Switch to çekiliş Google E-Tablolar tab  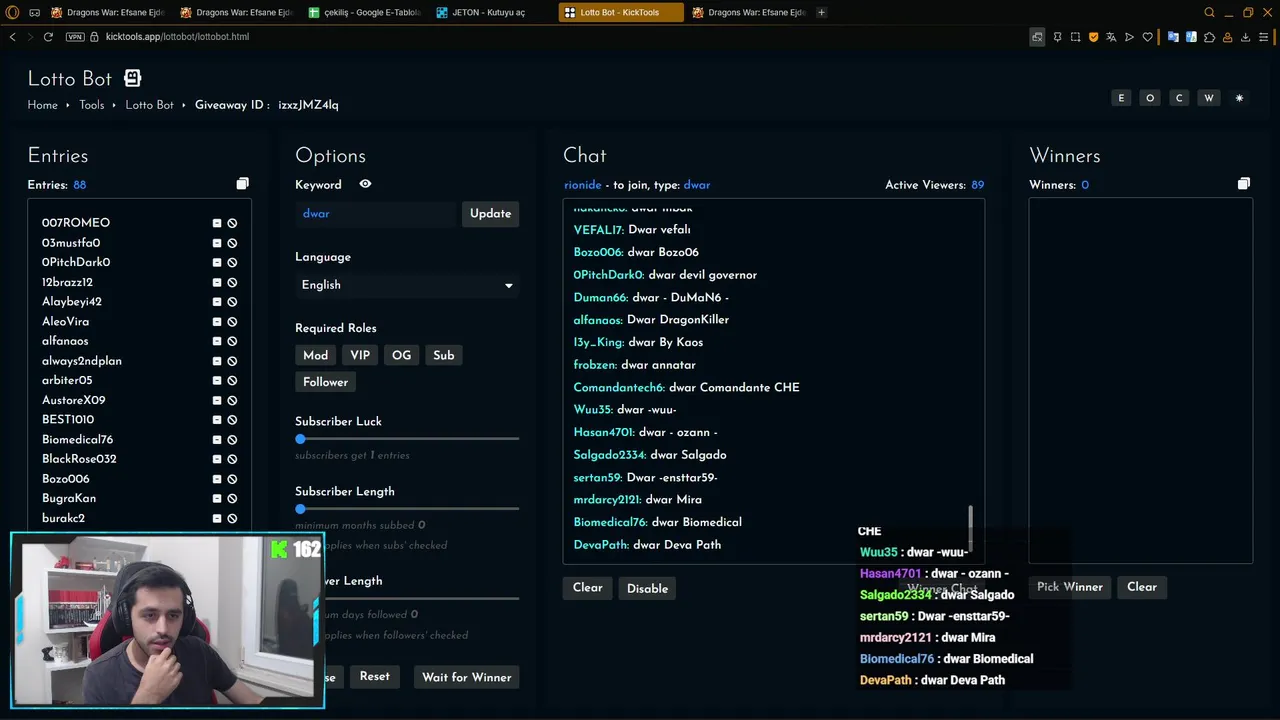tap(366, 12)
